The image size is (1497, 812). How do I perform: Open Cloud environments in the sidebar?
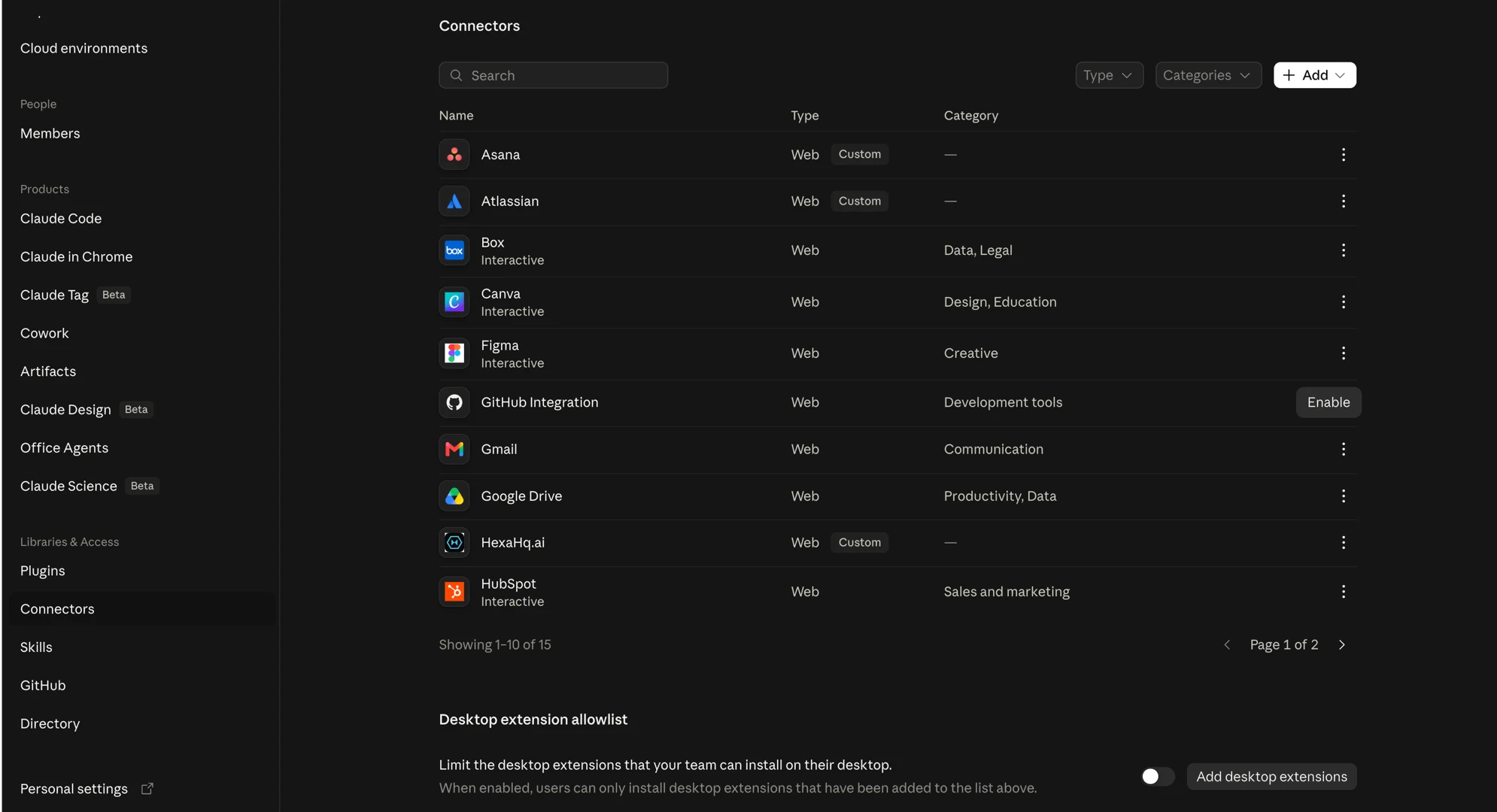point(84,48)
